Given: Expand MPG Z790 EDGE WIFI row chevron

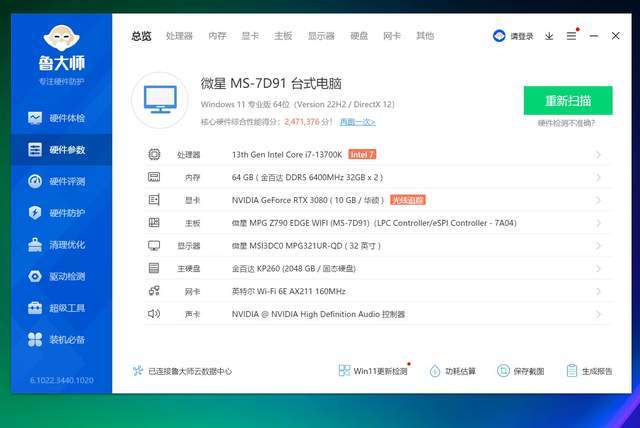Looking at the screenshot, I should 598,223.
